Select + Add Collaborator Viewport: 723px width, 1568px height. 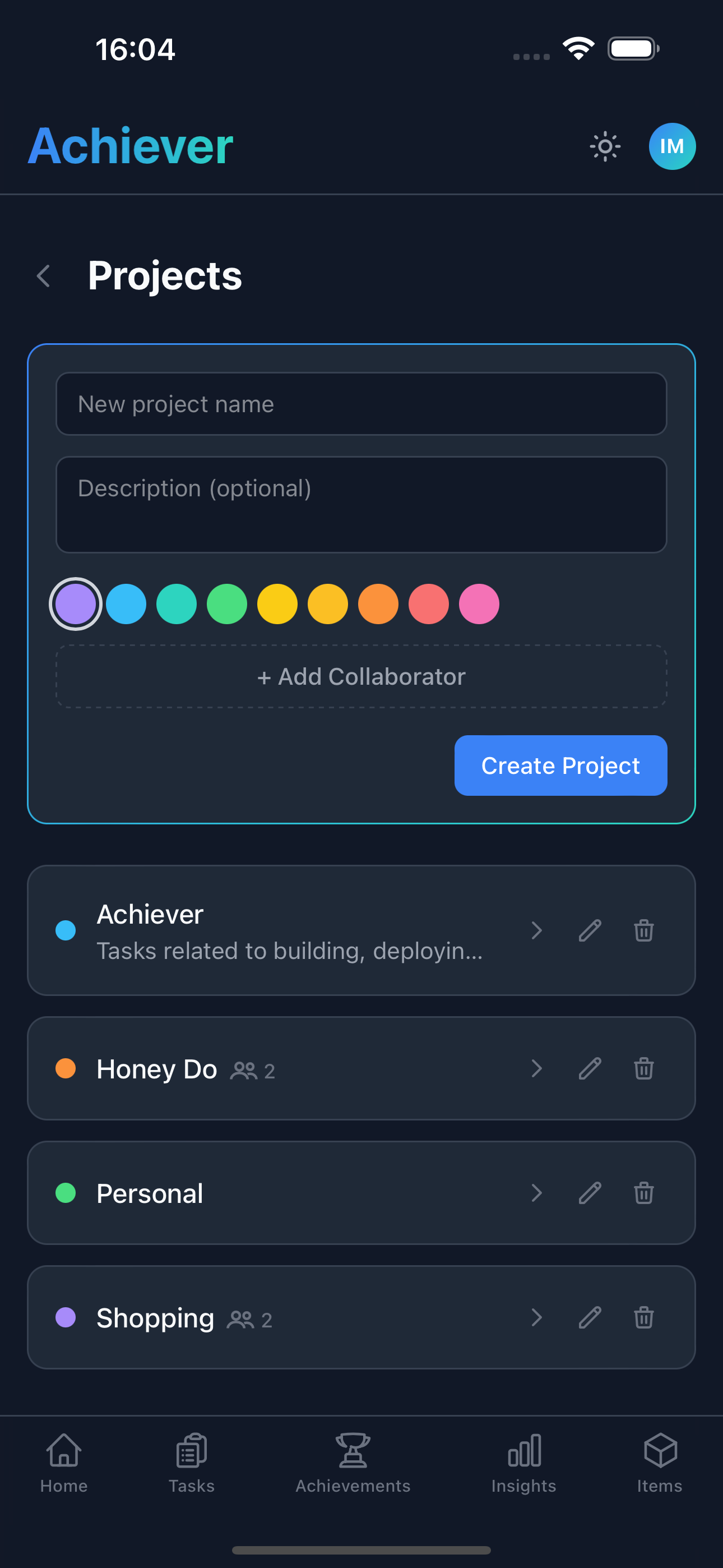coord(361,676)
